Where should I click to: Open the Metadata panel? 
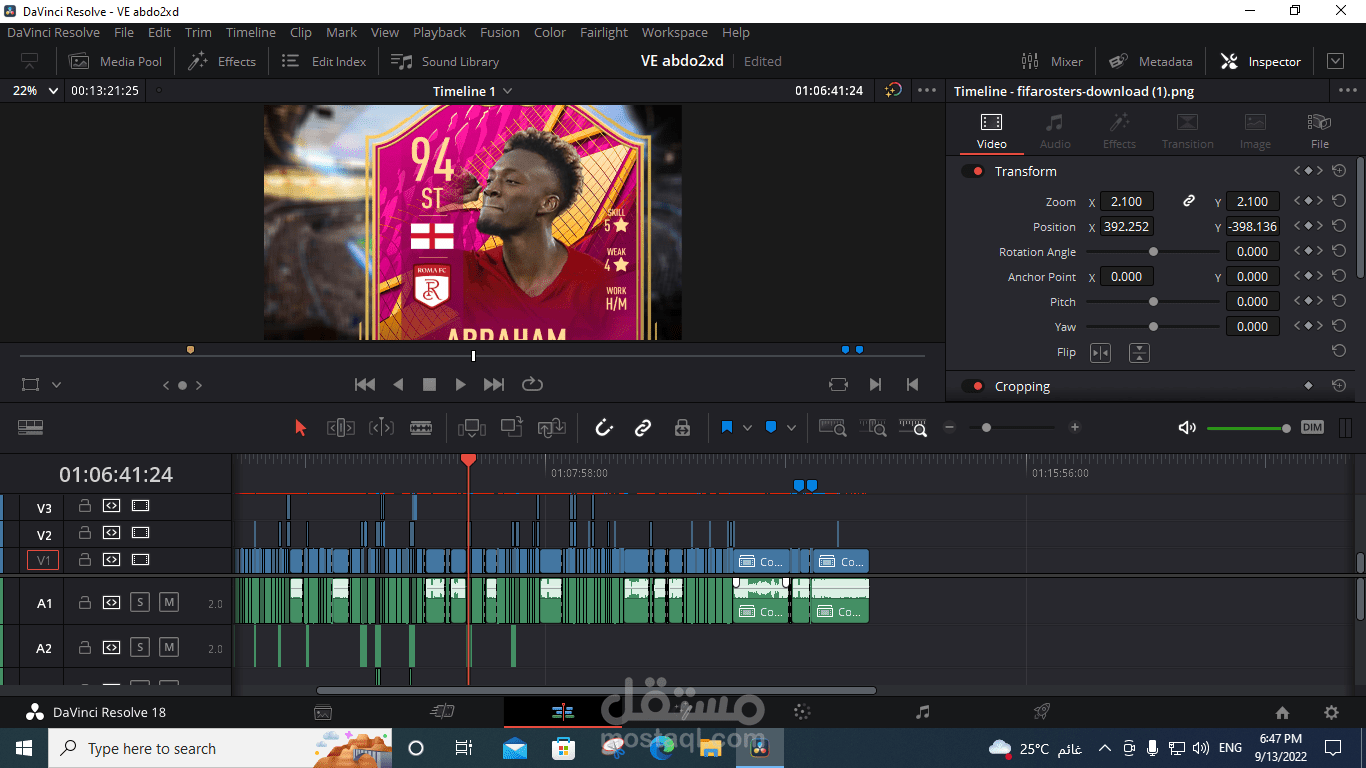tap(1150, 61)
